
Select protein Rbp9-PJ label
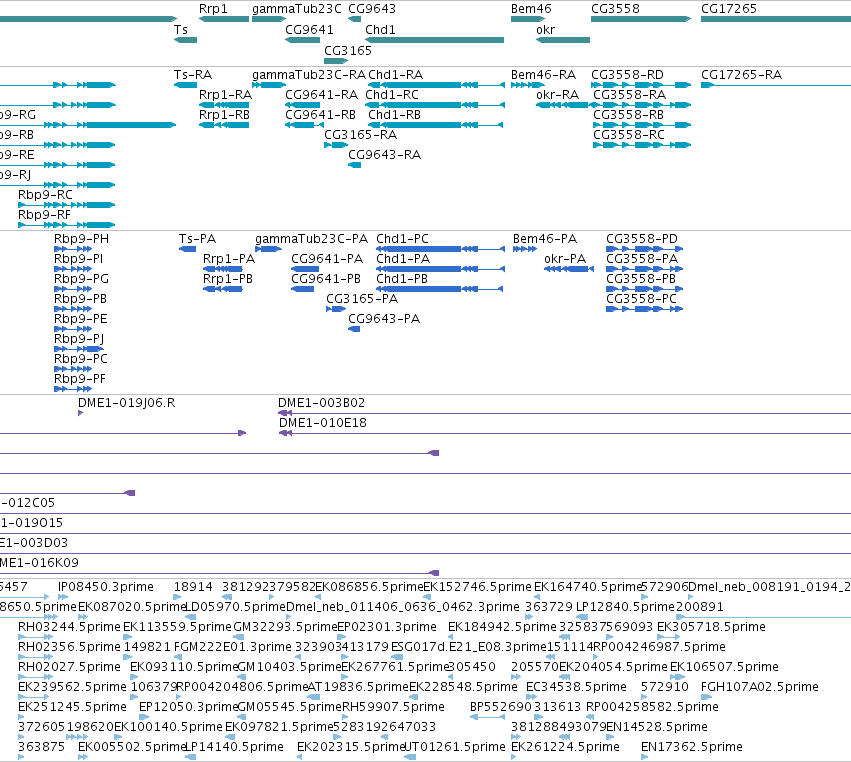coord(79,339)
